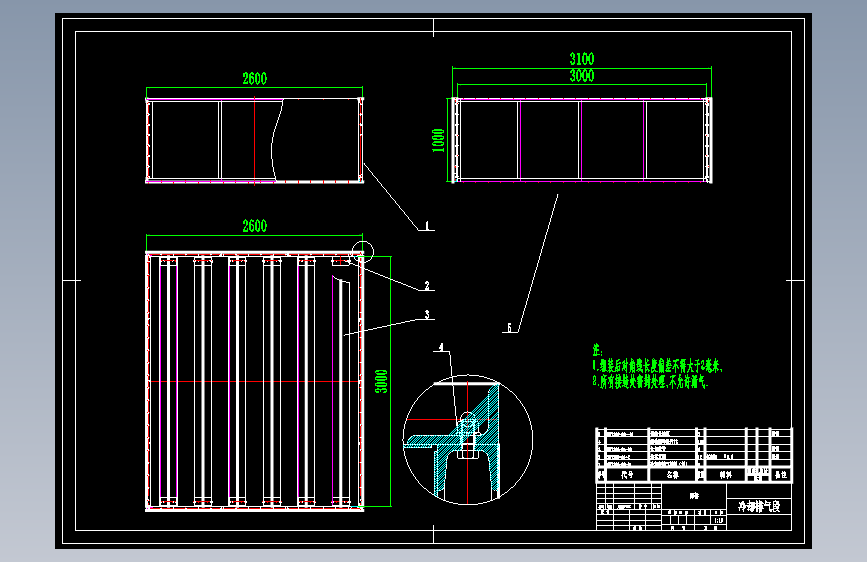Viewport: 867px width, 562px height.
Task: Select part callout number 3
Action: (x=427, y=315)
